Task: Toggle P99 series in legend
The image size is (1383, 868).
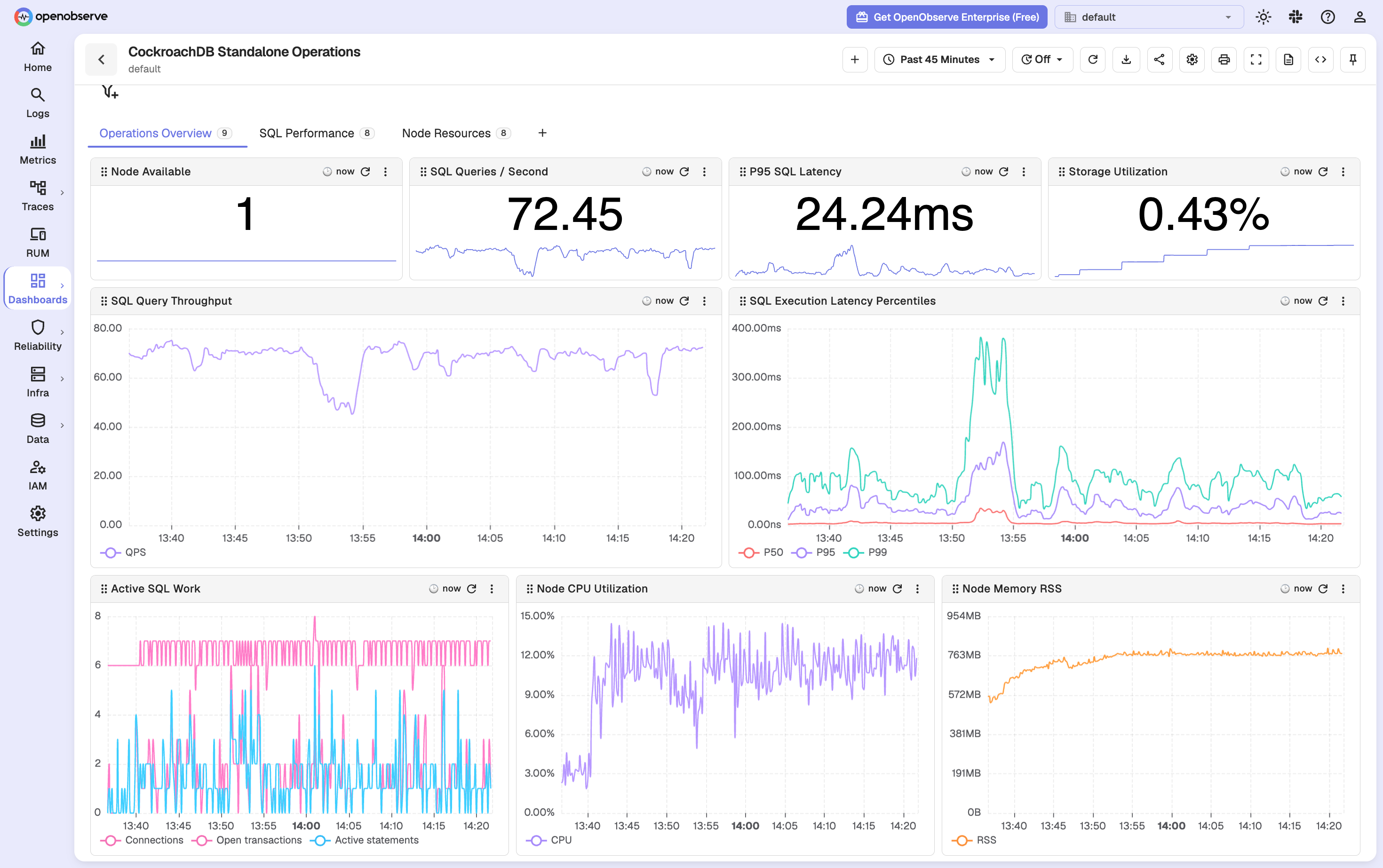Action: (865, 552)
